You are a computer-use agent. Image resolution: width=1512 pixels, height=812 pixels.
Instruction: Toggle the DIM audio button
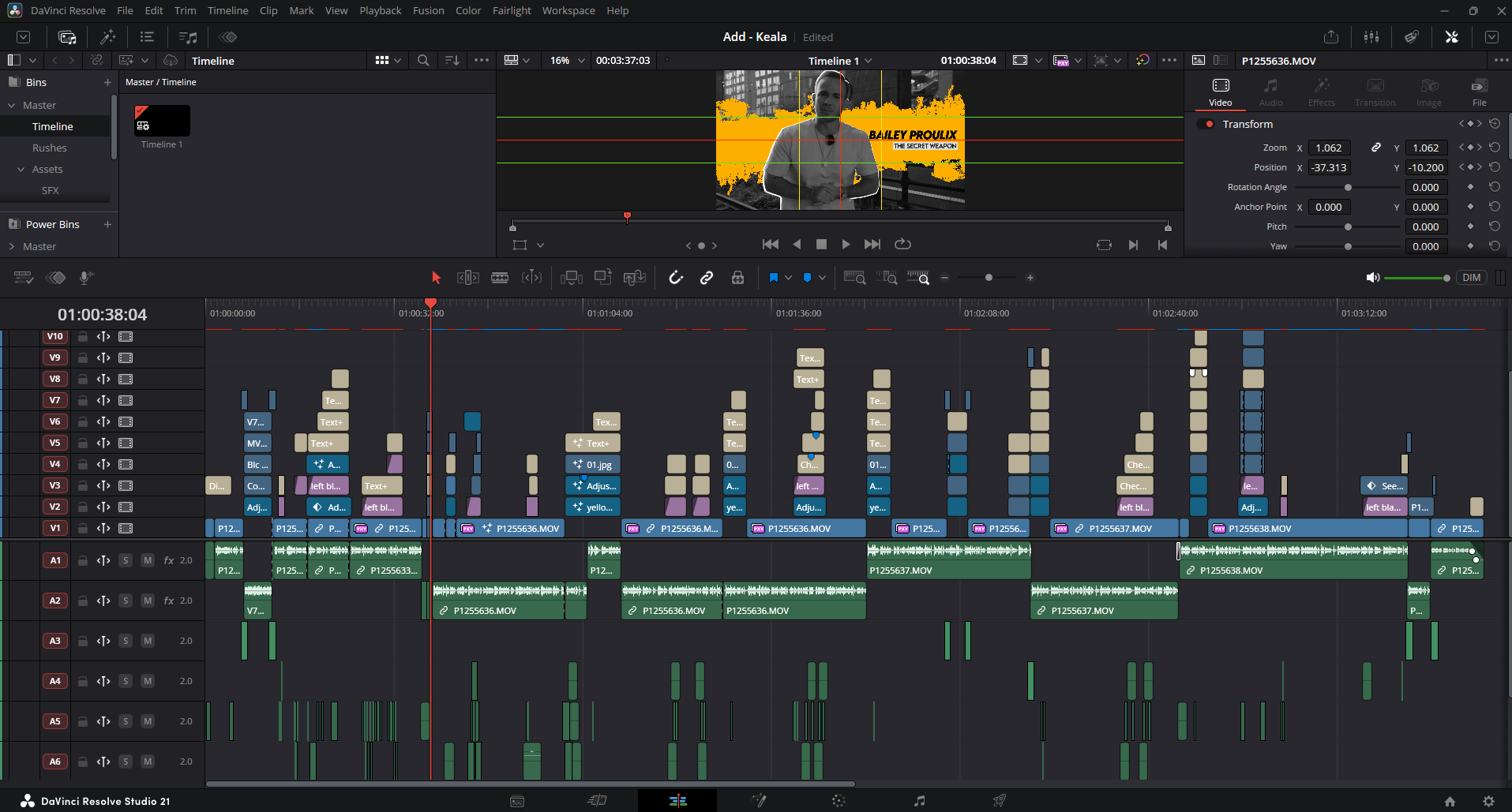pos(1472,278)
